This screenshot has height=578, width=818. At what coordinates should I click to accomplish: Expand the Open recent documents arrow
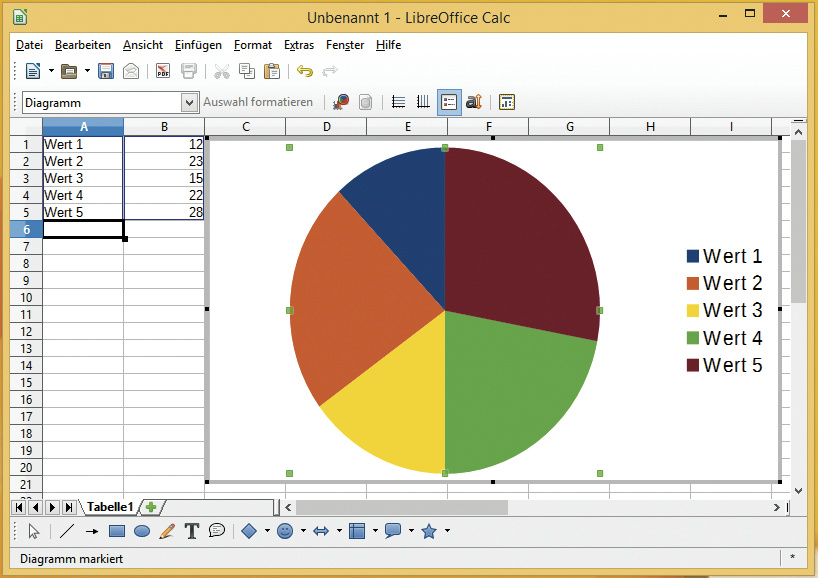pyautogui.click(x=87, y=70)
